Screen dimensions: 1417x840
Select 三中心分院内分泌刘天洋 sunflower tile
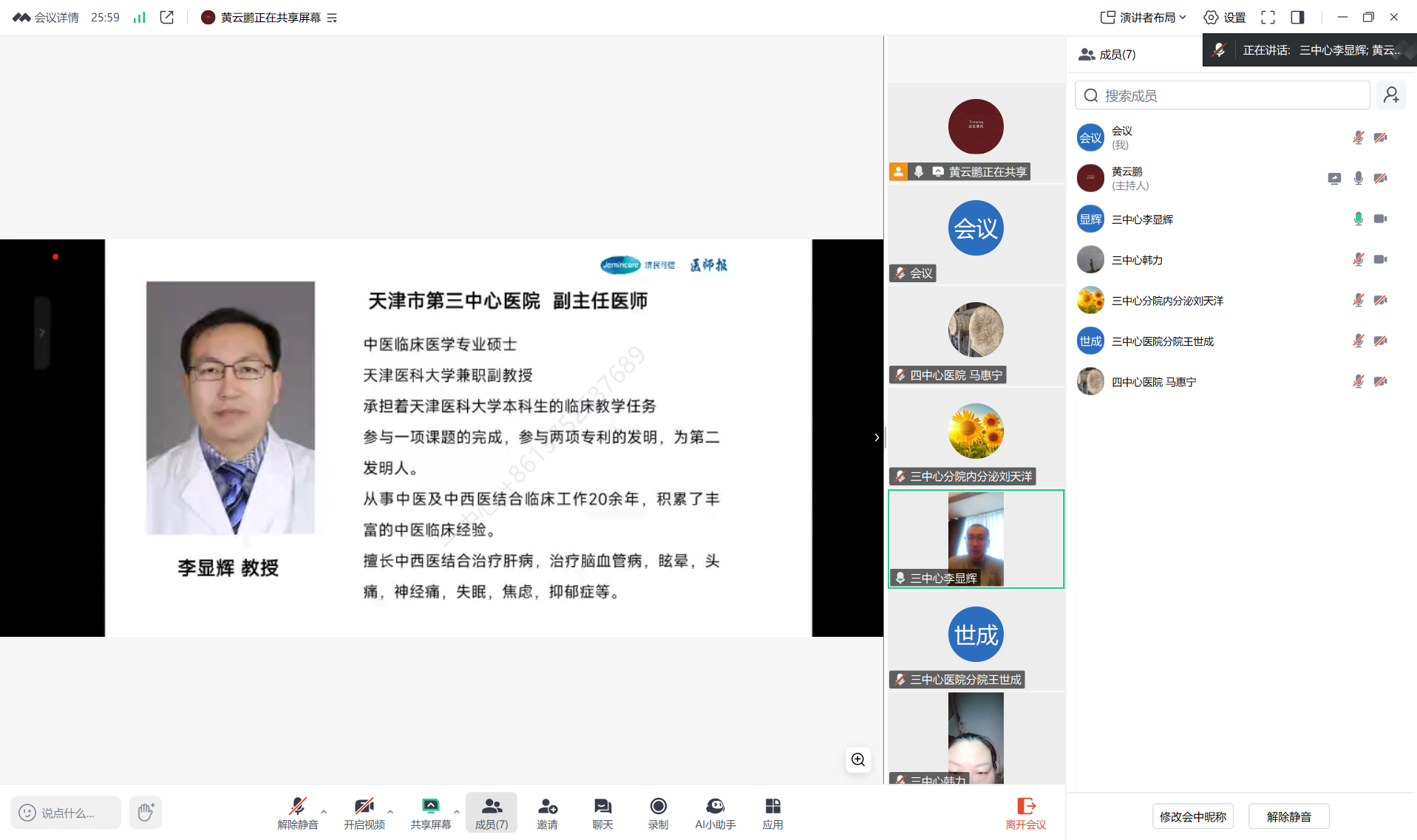pyautogui.click(x=976, y=437)
